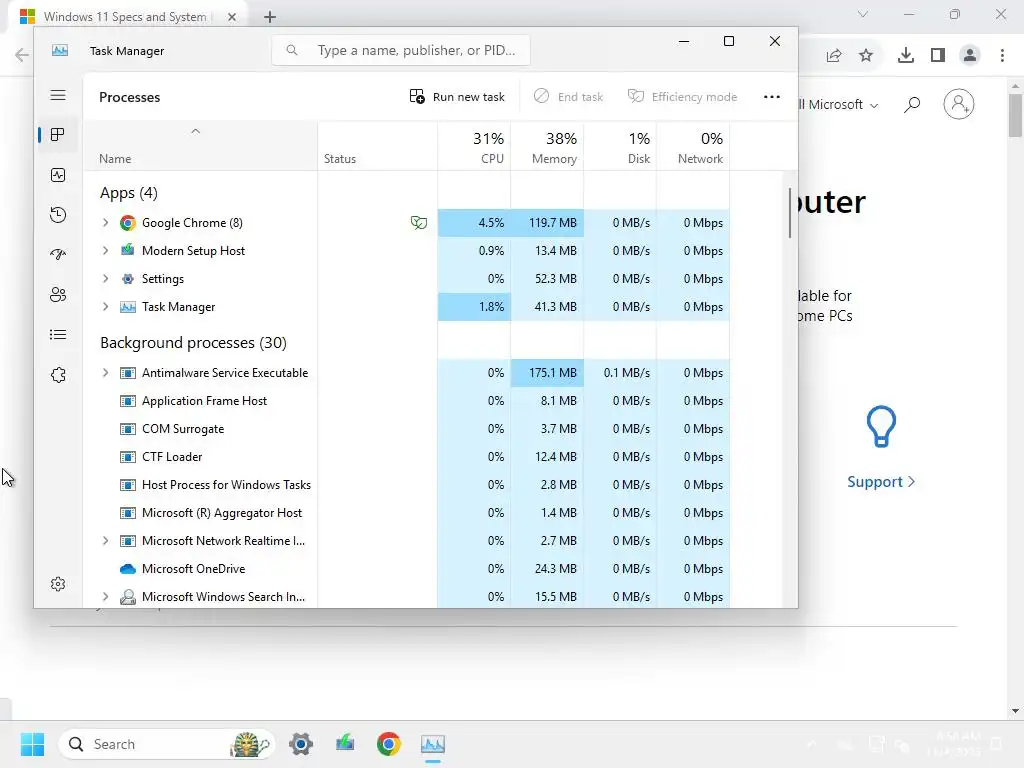The height and width of the screenshot is (768, 1024).
Task: Open Chrome downloads icon
Action: (x=906, y=56)
